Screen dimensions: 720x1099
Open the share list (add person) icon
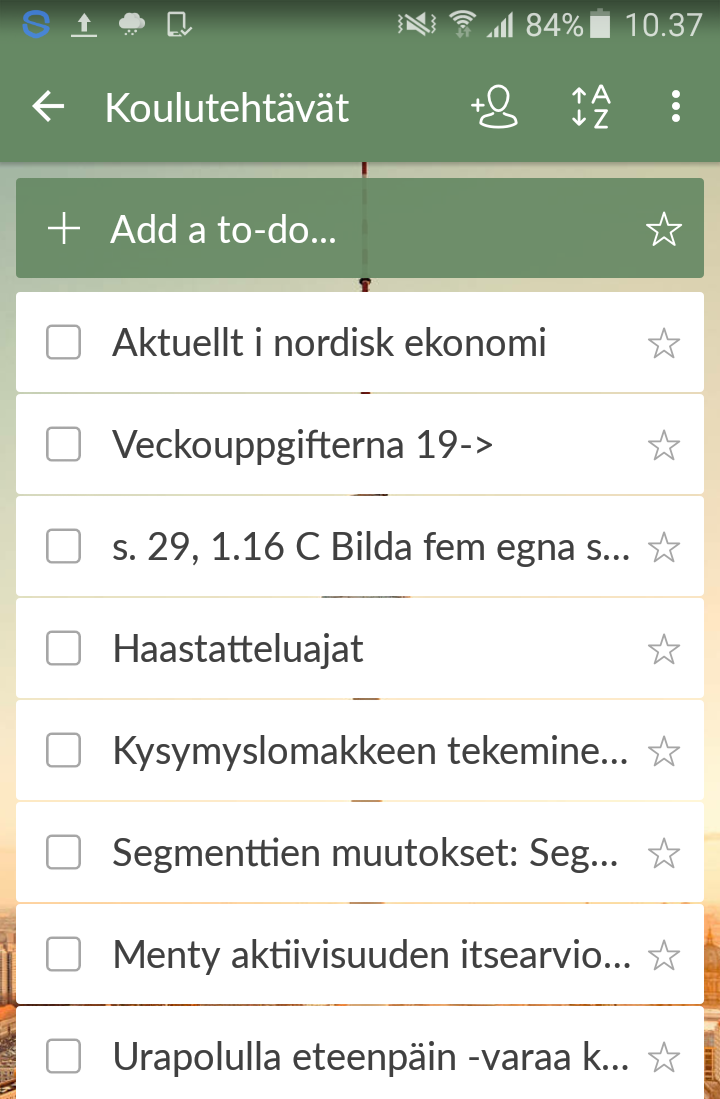coord(495,108)
